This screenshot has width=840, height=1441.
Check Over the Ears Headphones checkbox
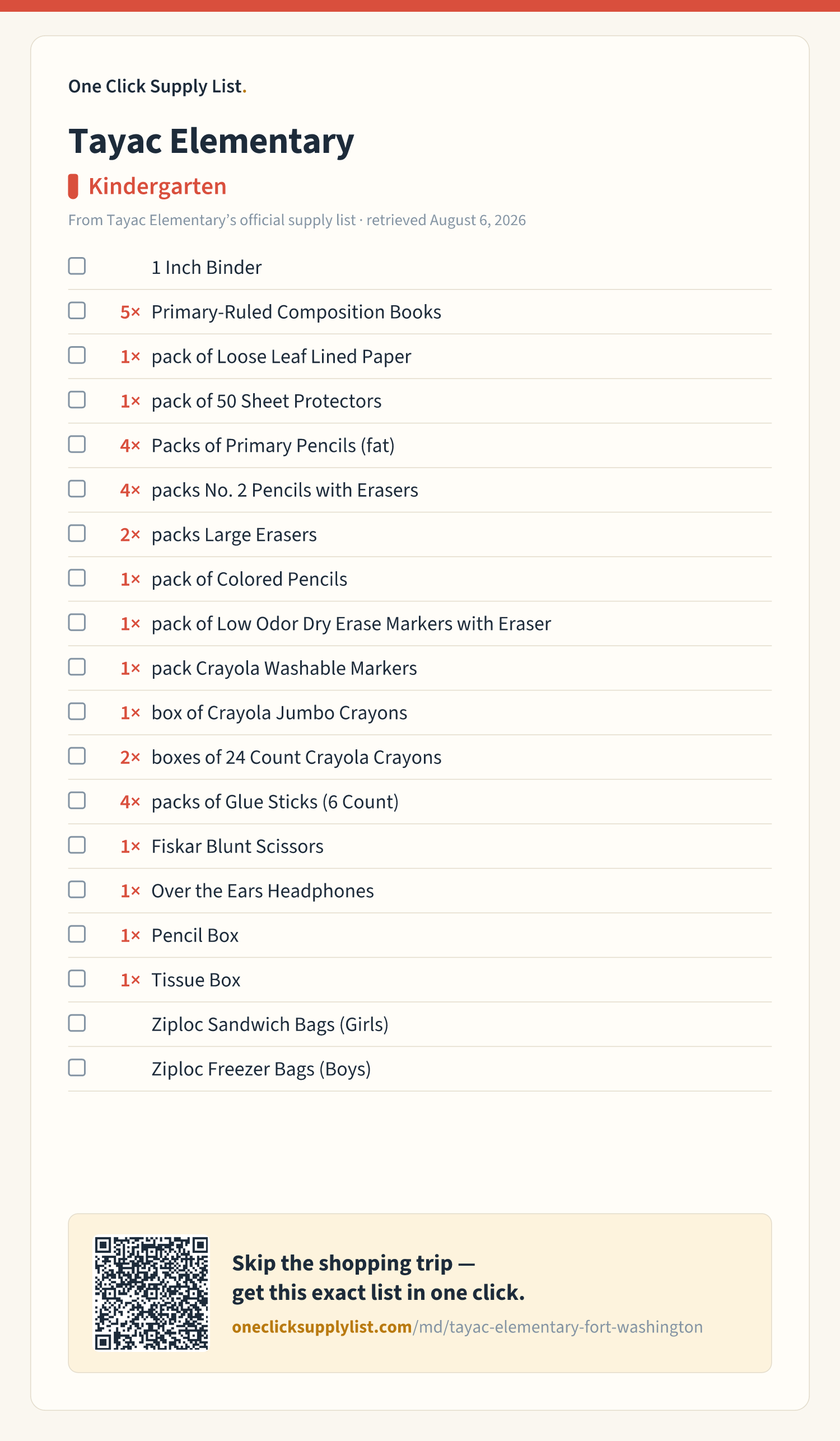coord(77,890)
